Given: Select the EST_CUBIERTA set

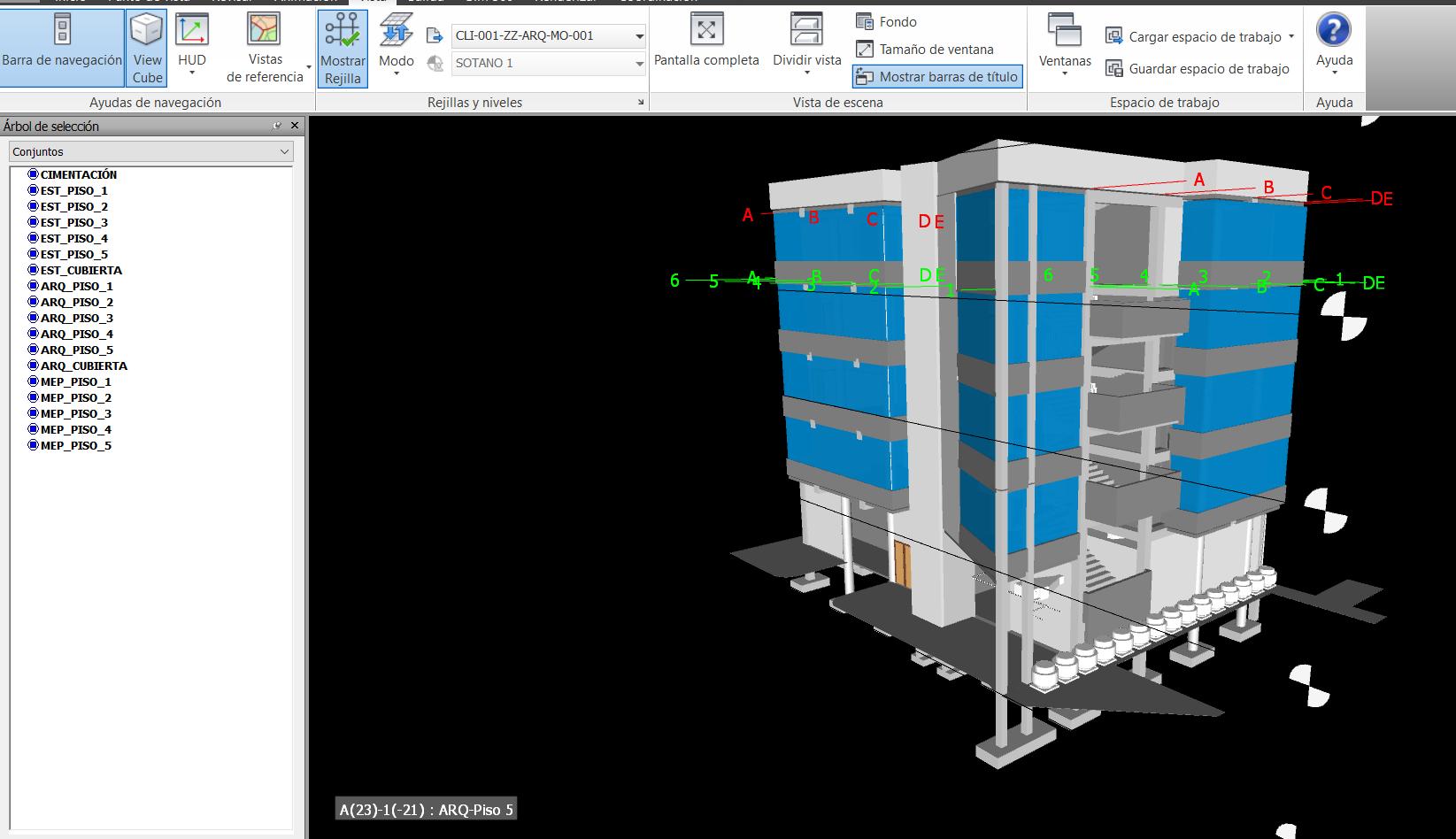Looking at the screenshot, I should pos(75,271).
